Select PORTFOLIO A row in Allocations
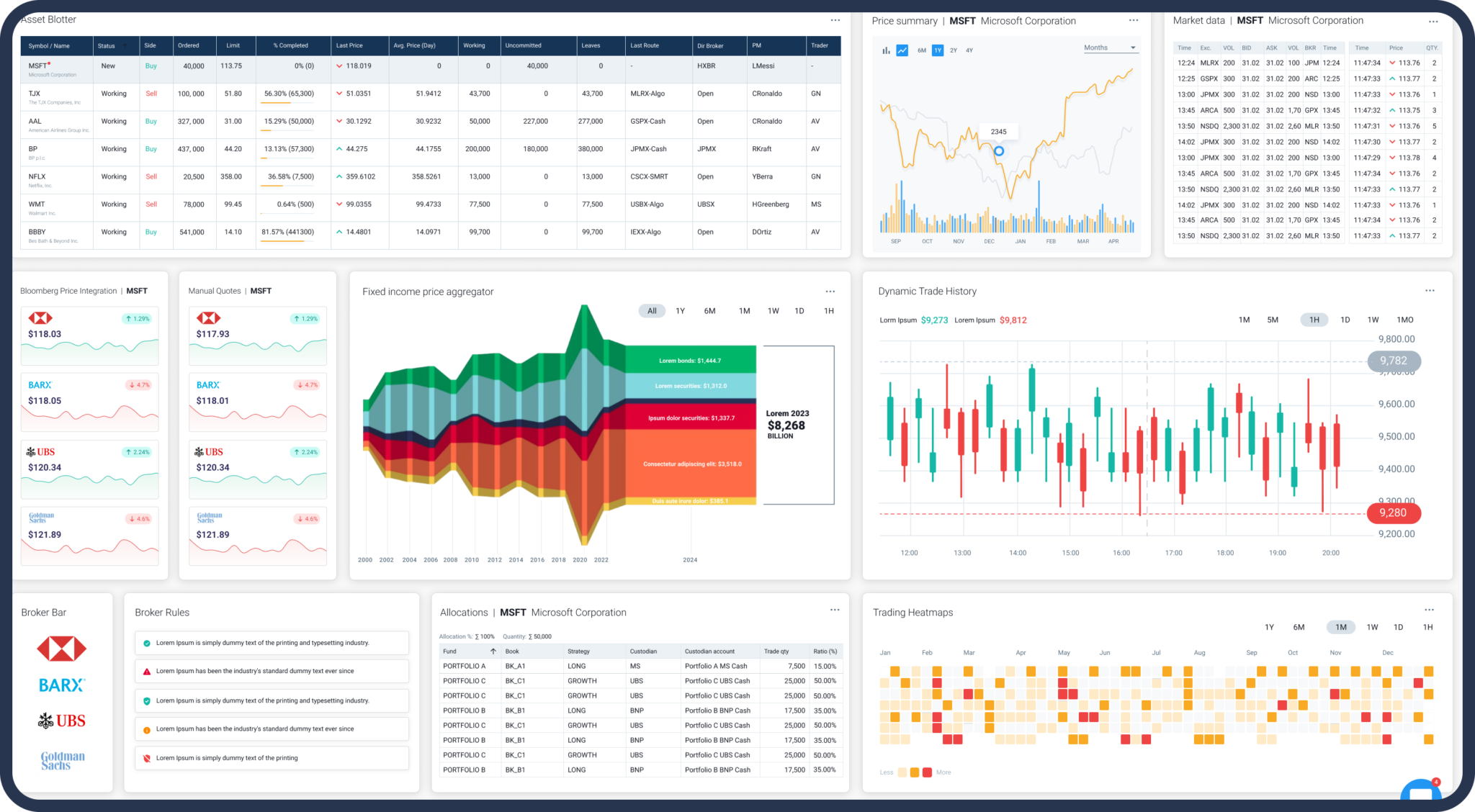Image resolution: width=1475 pixels, height=812 pixels. [x=640, y=667]
